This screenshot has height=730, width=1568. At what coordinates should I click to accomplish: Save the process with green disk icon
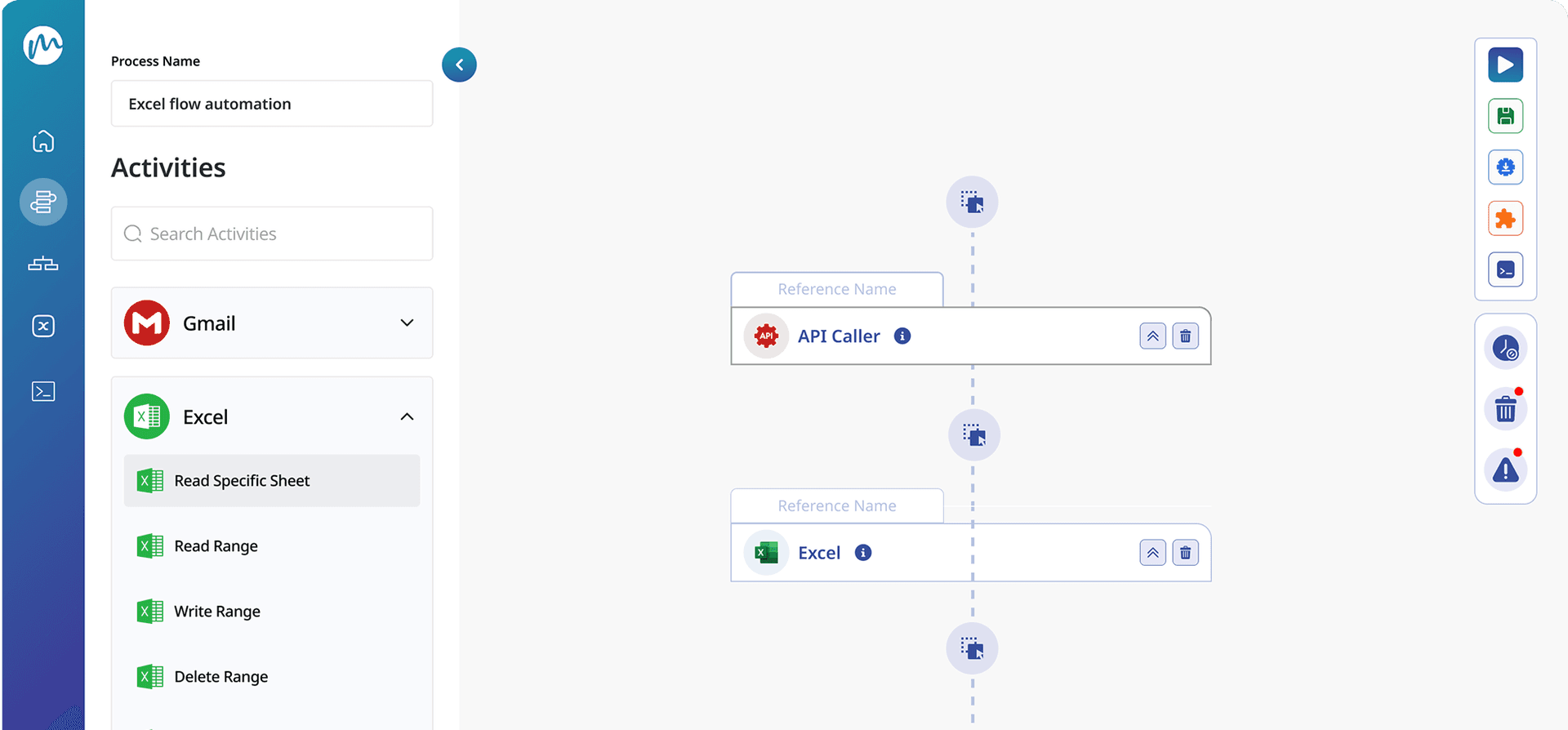coord(1505,117)
